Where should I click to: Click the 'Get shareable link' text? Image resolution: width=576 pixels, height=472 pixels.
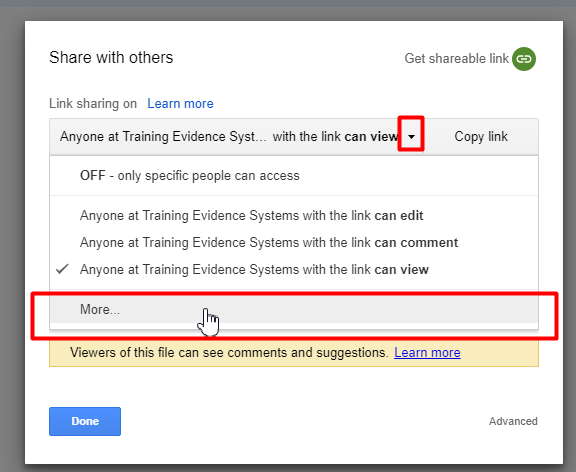point(457,59)
